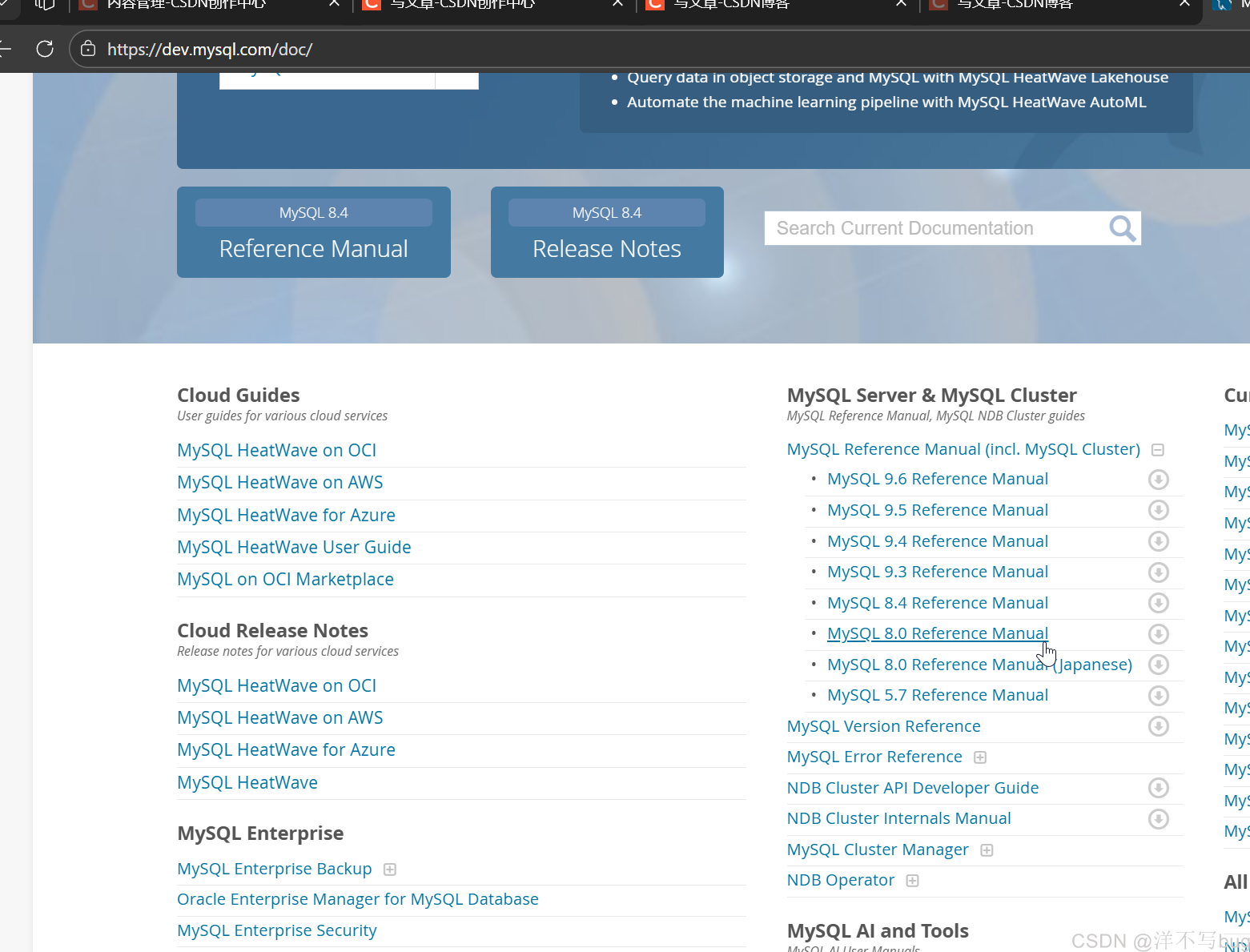Open the NDB Cluster API Developer Guide link
The height and width of the screenshot is (952, 1250).
(x=913, y=788)
